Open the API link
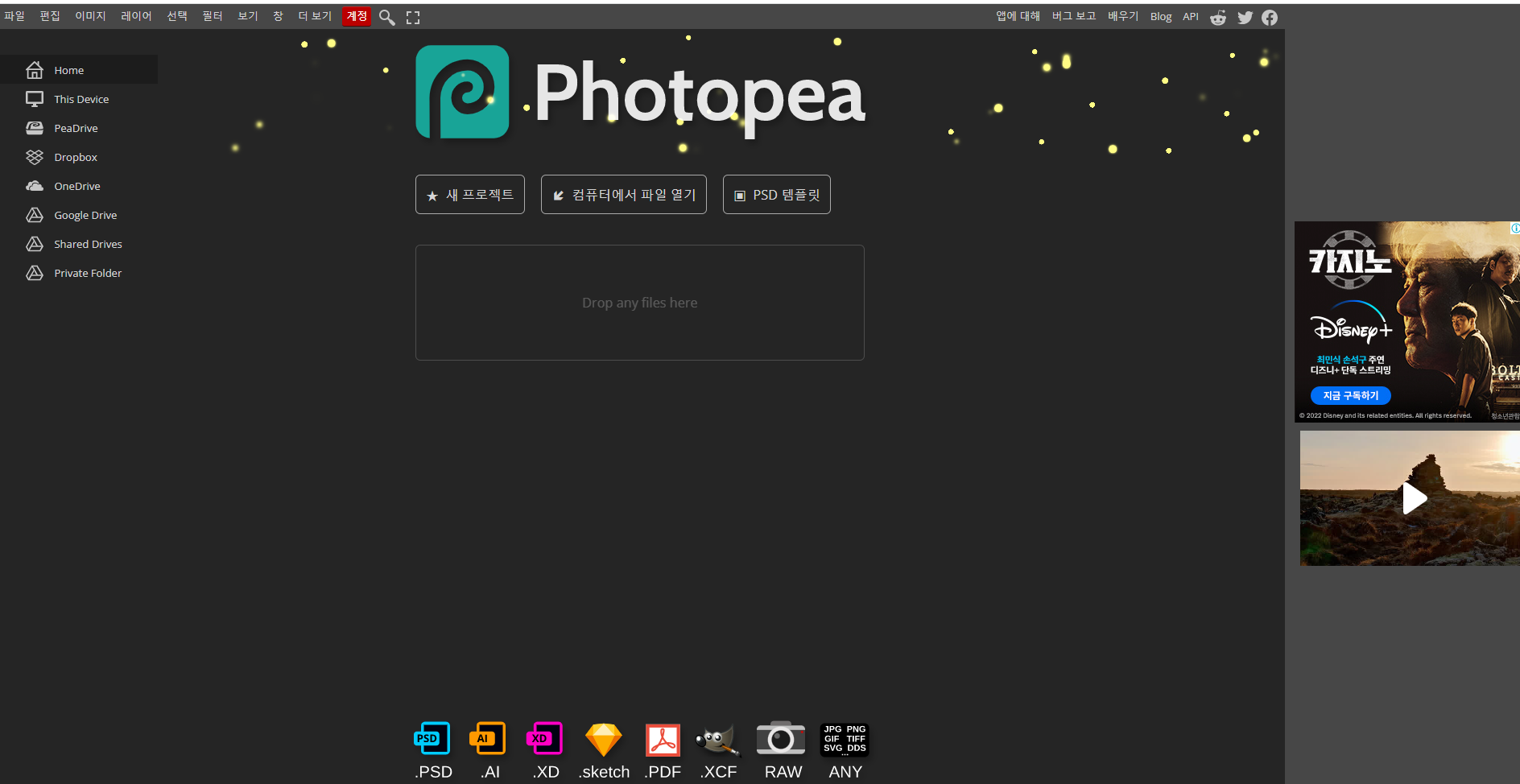The image size is (1520, 784). 1191,16
